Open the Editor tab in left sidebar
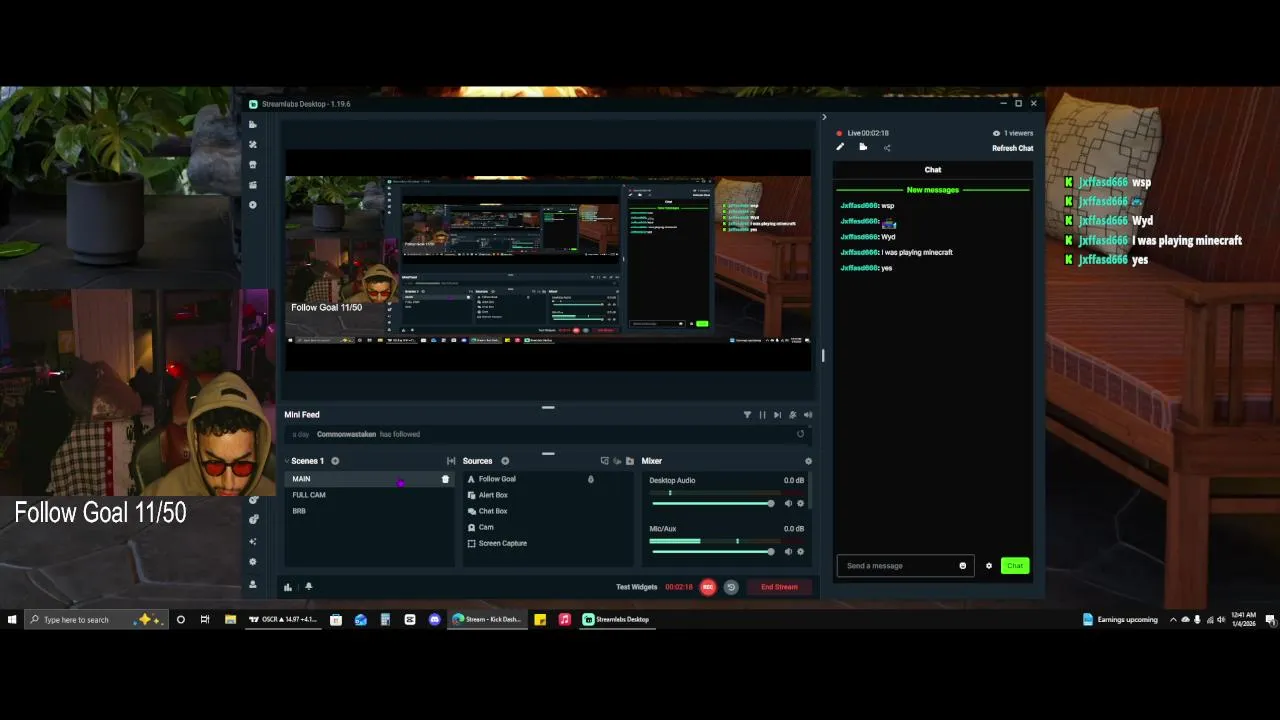The image size is (1280, 720). pos(253,125)
